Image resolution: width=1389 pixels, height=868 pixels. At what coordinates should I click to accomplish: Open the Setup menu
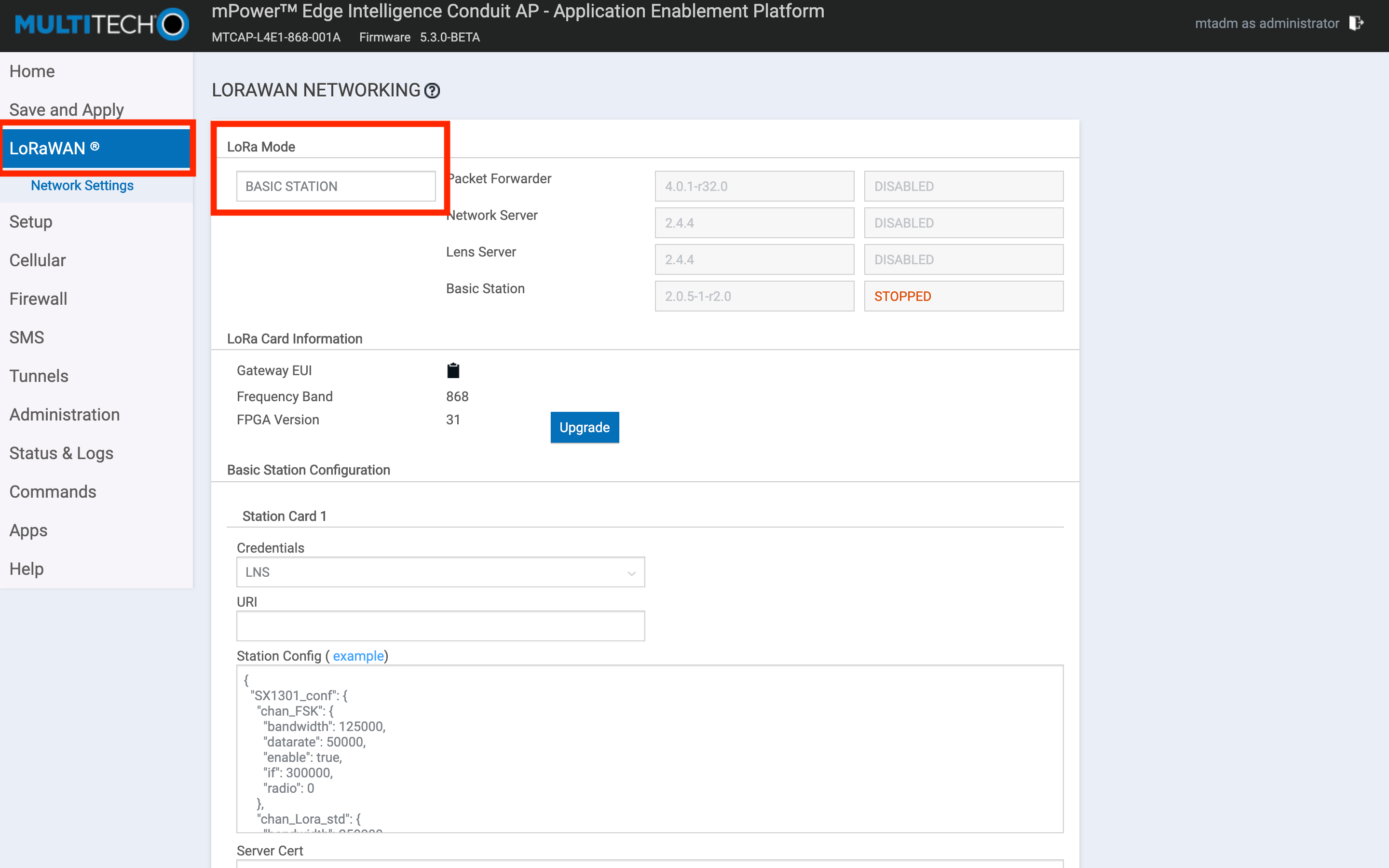[x=31, y=222]
